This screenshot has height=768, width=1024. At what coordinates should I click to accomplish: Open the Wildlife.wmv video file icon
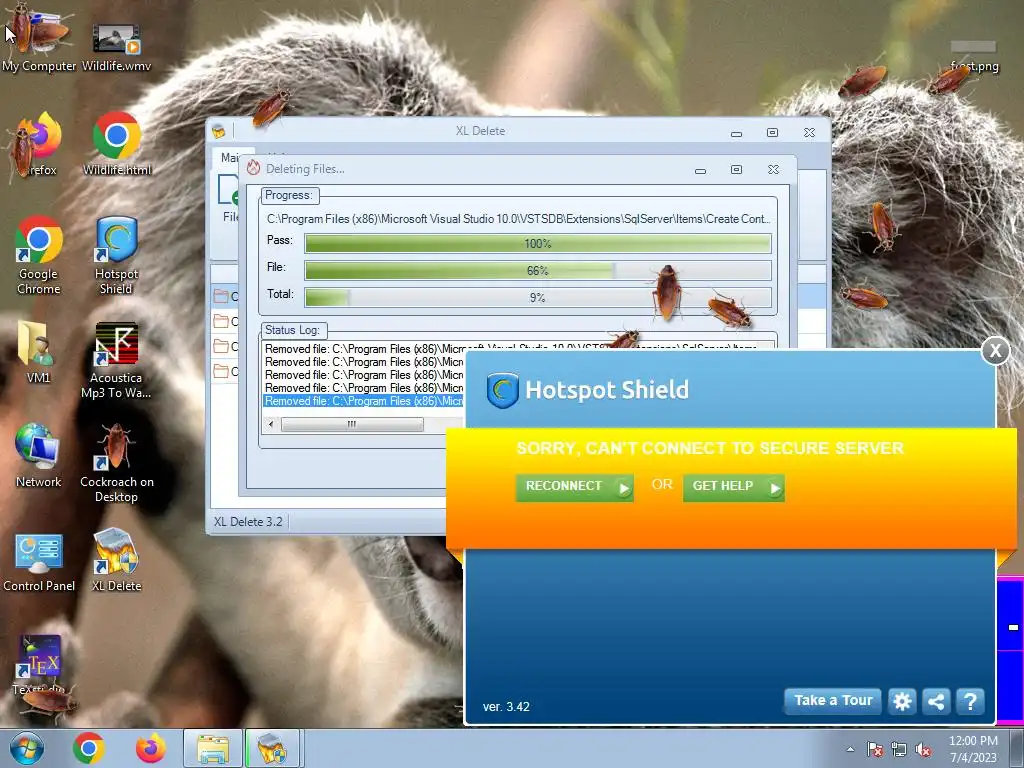pos(116,46)
